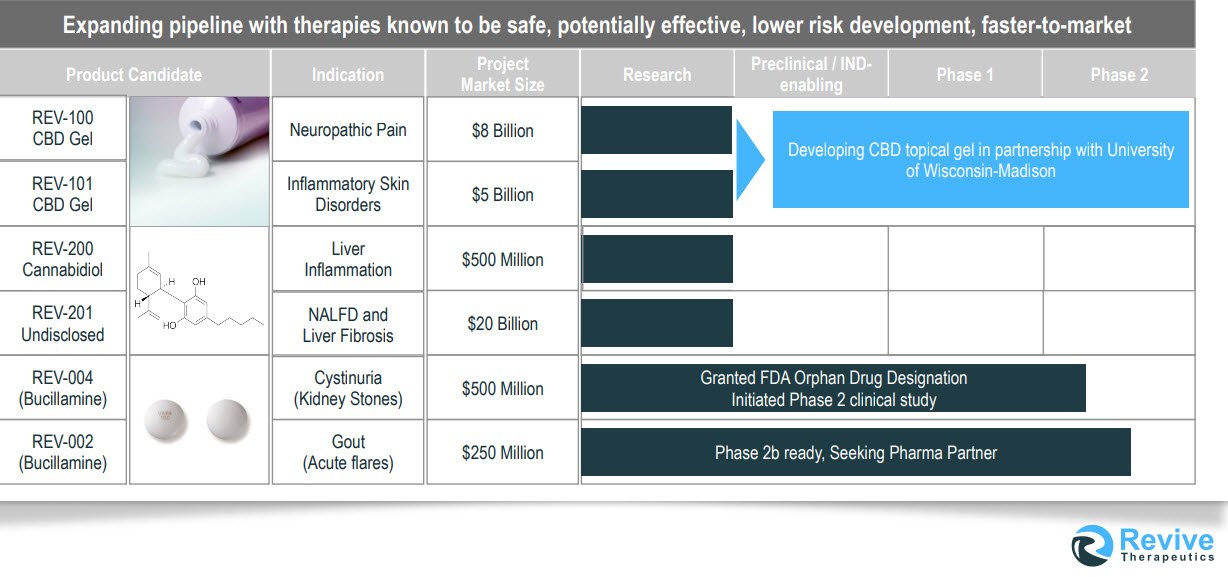
Task: Click the CBD gel tube image
Action: 200,160
